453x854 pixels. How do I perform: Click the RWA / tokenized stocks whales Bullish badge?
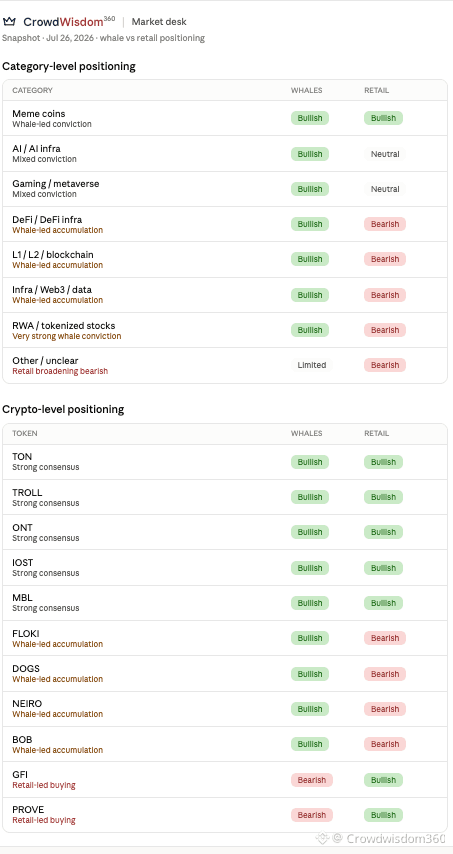coord(310,330)
